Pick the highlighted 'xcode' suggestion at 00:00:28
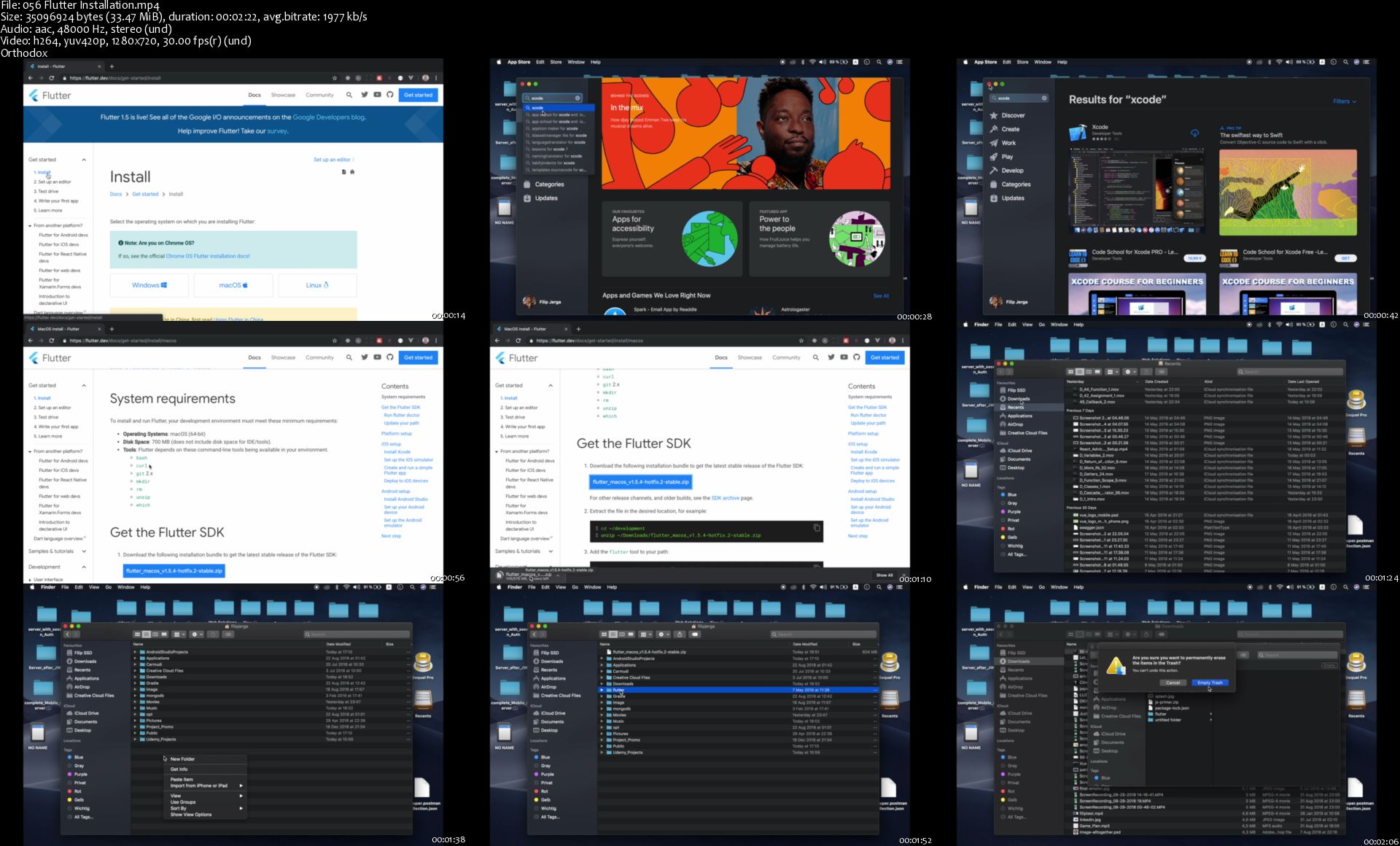Image resolution: width=1400 pixels, height=846 pixels. click(559, 107)
